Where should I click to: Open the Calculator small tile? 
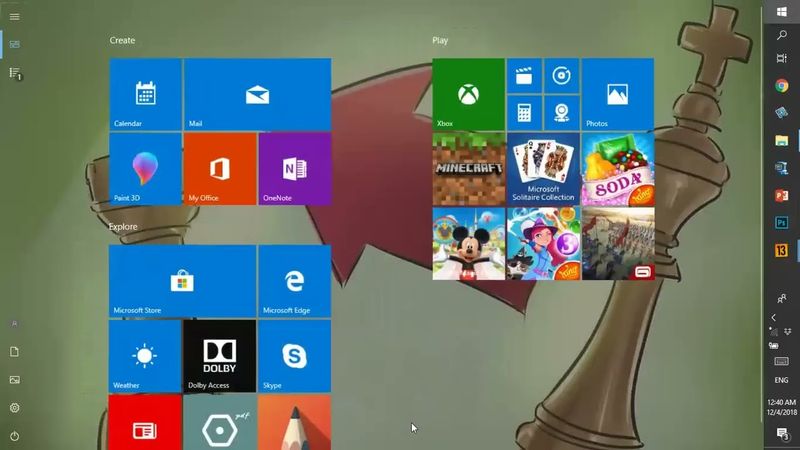point(524,112)
